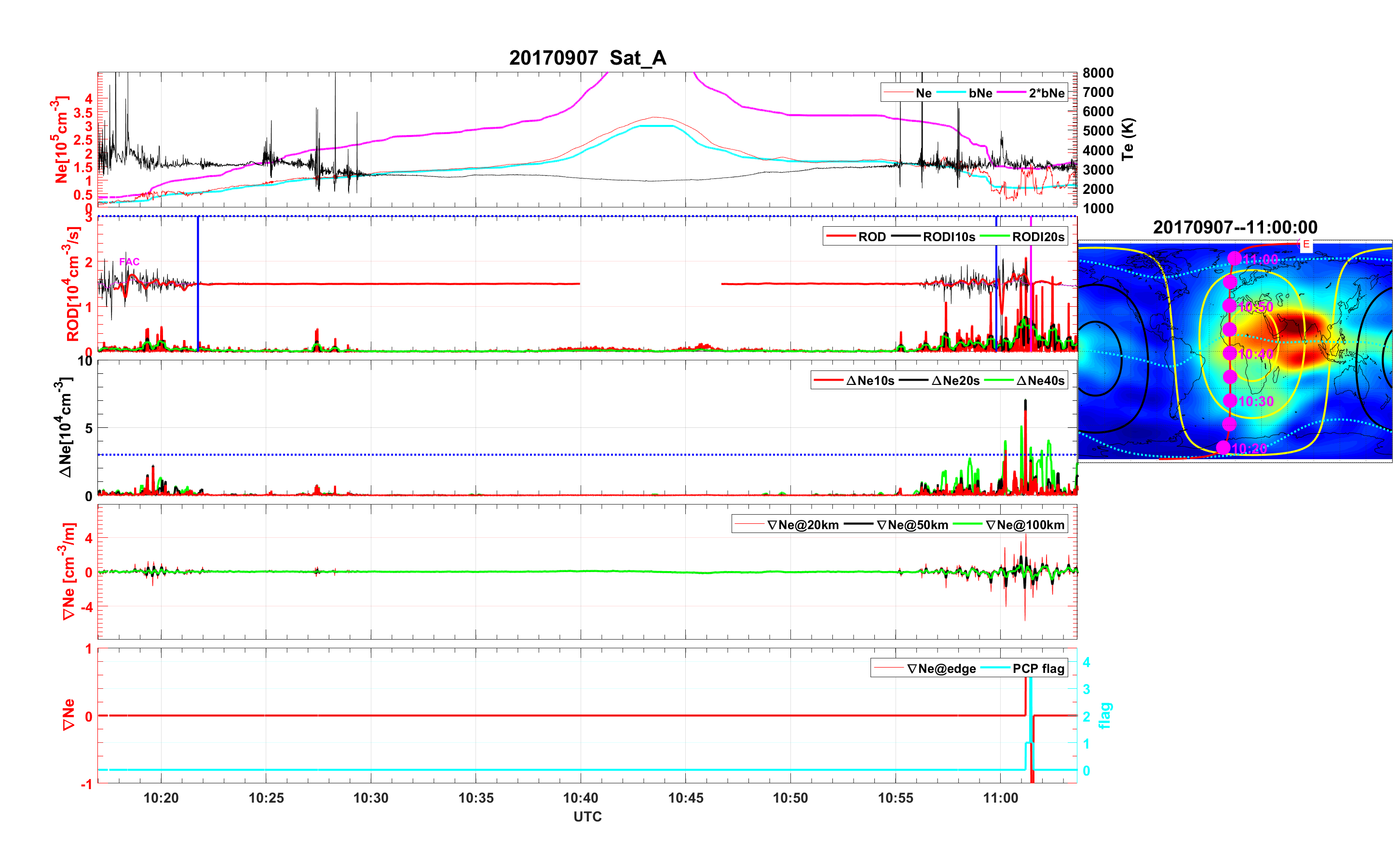This screenshot has width=1400, height=847.
Task: Click the magenta 10:50 dot on map track
Action: tap(1230, 306)
